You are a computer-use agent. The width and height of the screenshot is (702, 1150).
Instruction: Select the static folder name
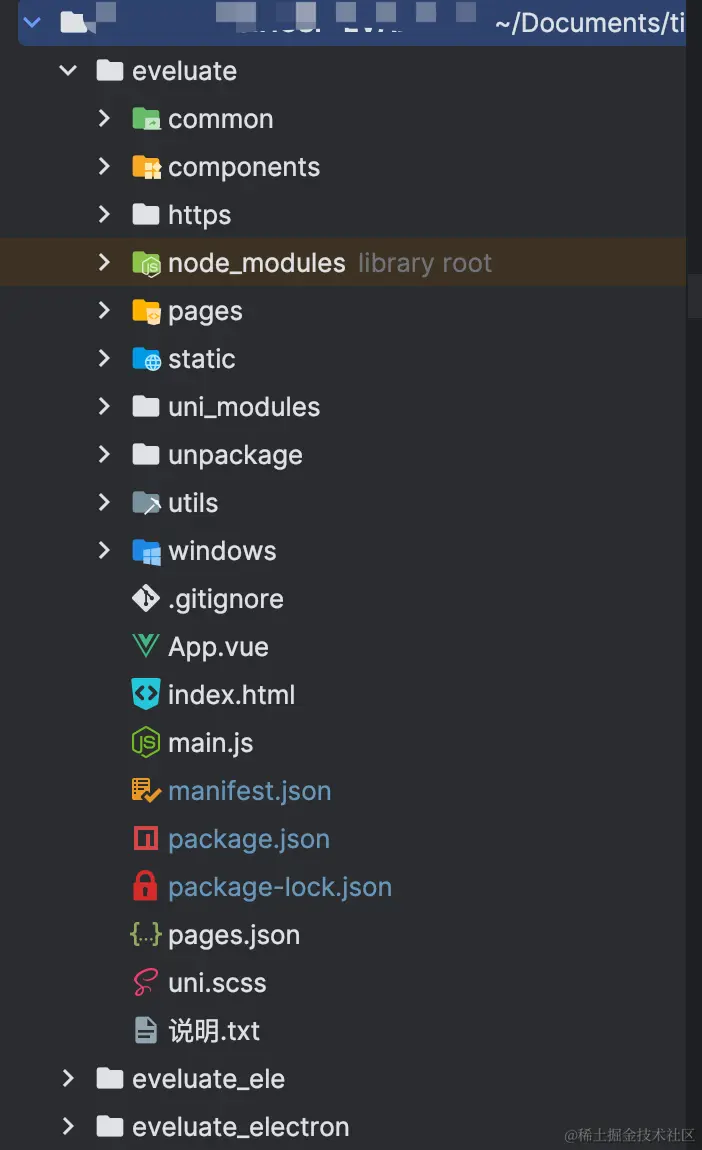202,359
